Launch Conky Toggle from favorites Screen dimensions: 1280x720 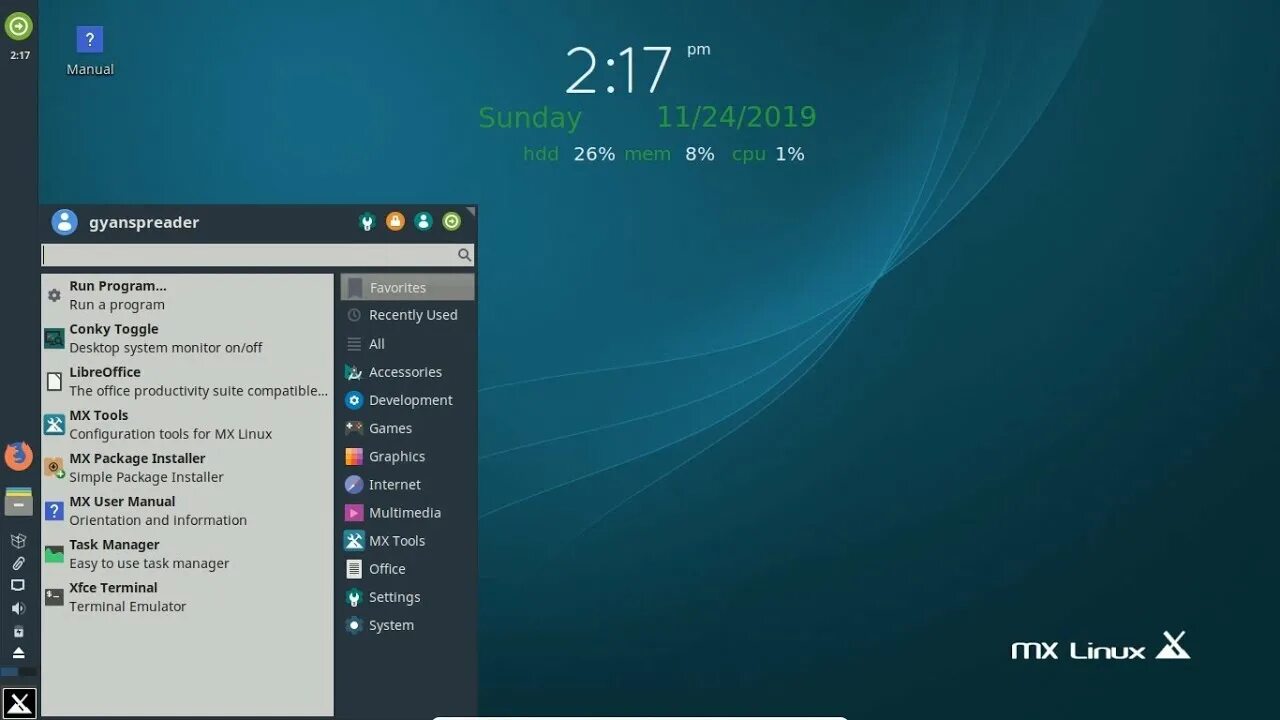187,339
